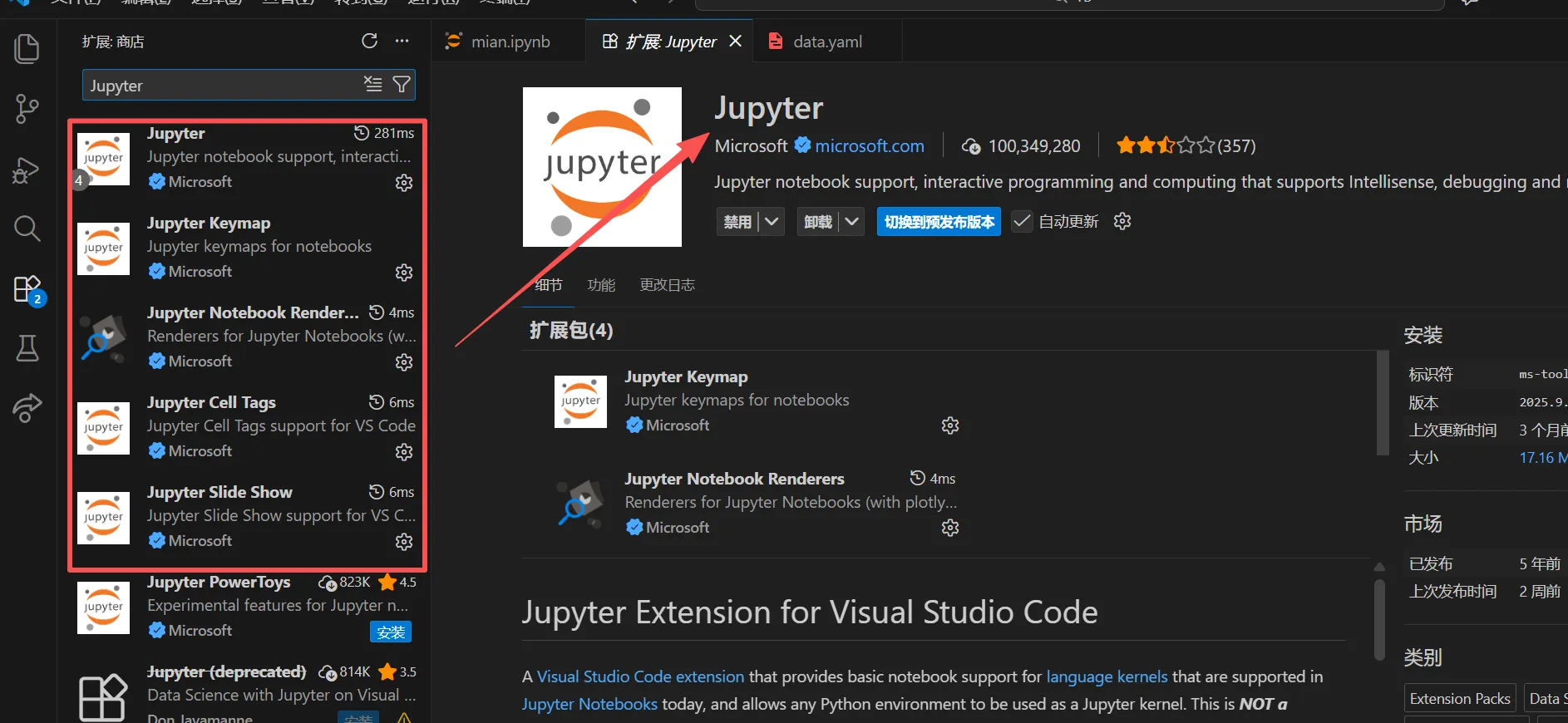Click the star rating of Jupyter extension
1568x723 pixels.
(1164, 146)
